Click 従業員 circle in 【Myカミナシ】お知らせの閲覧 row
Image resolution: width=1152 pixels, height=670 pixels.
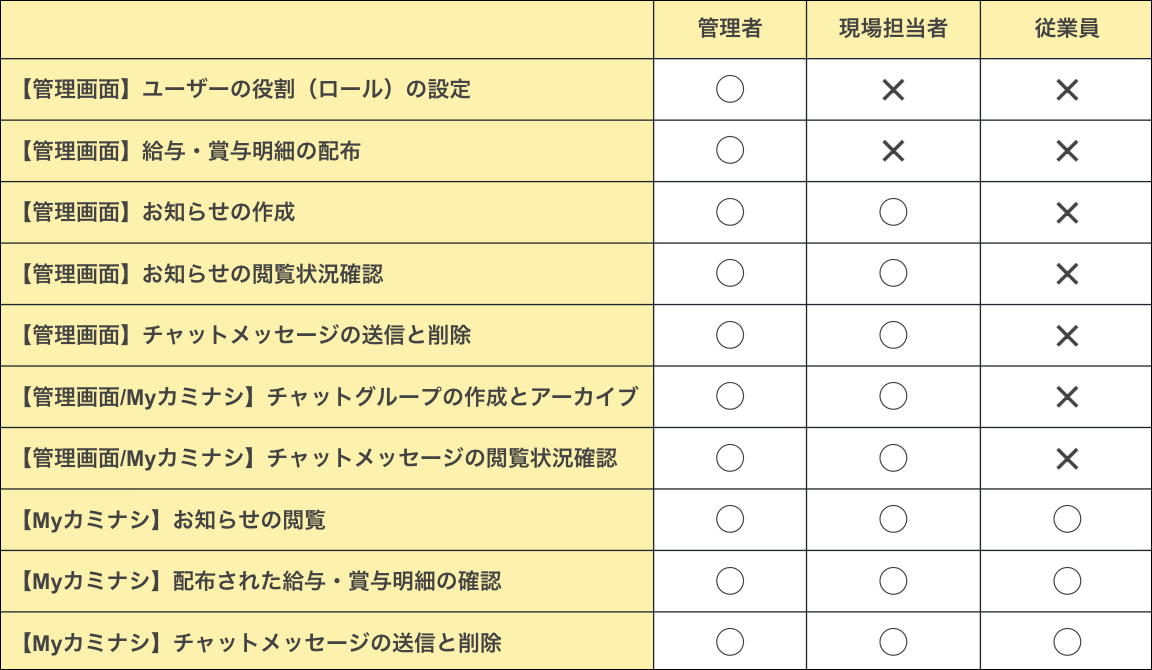[x=1067, y=519]
